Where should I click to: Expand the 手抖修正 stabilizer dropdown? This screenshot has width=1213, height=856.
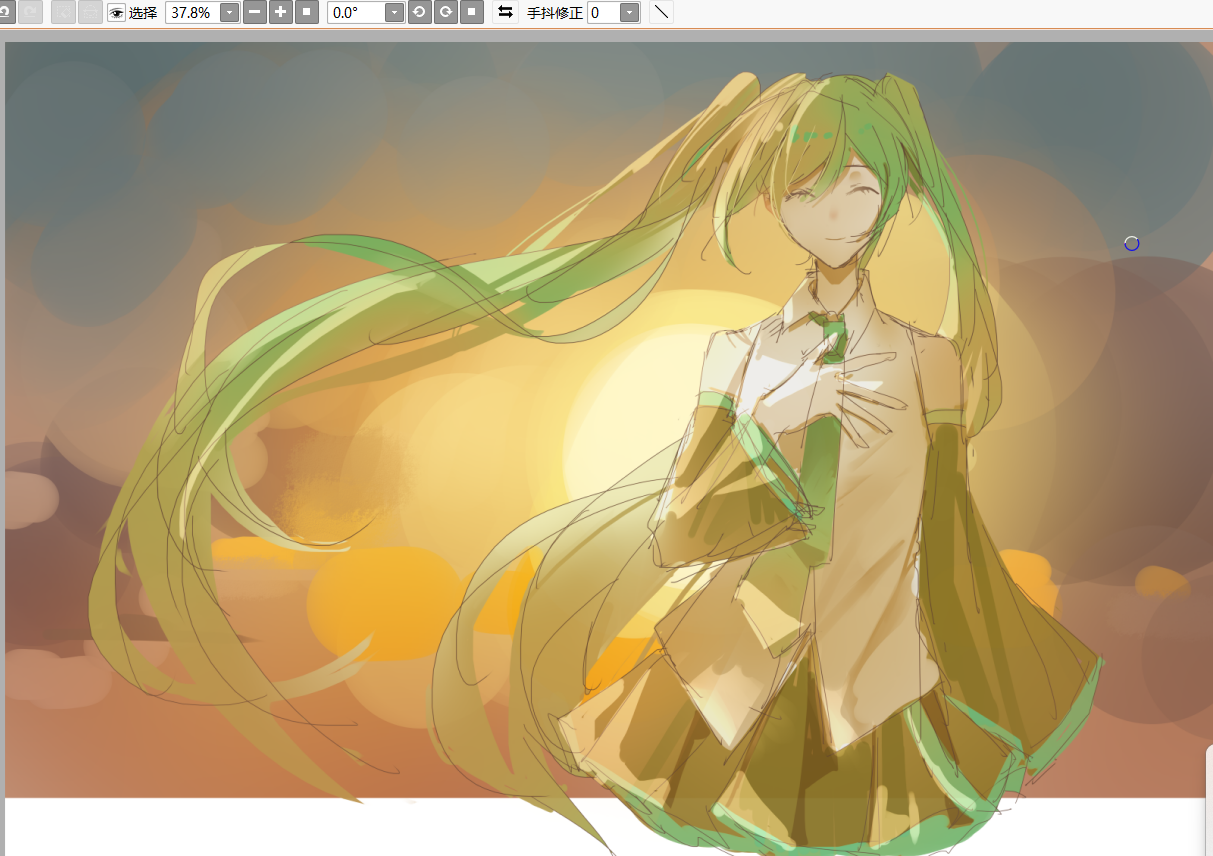click(x=629, y=12)
